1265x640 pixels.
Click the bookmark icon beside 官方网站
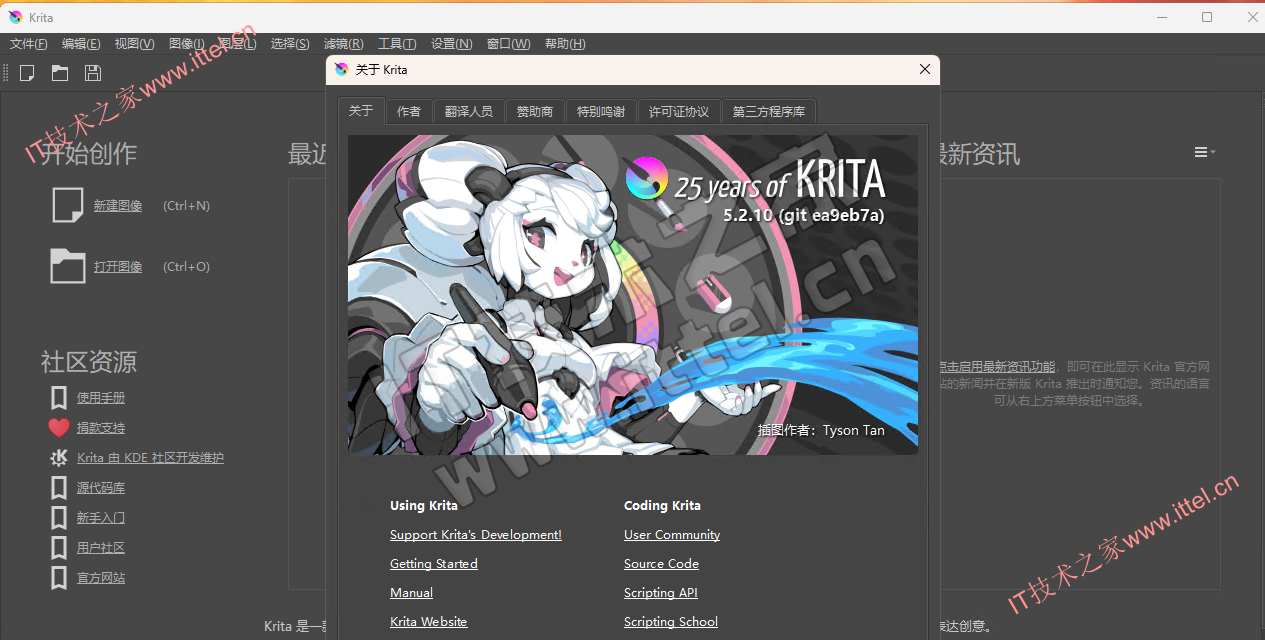point(59,578)
